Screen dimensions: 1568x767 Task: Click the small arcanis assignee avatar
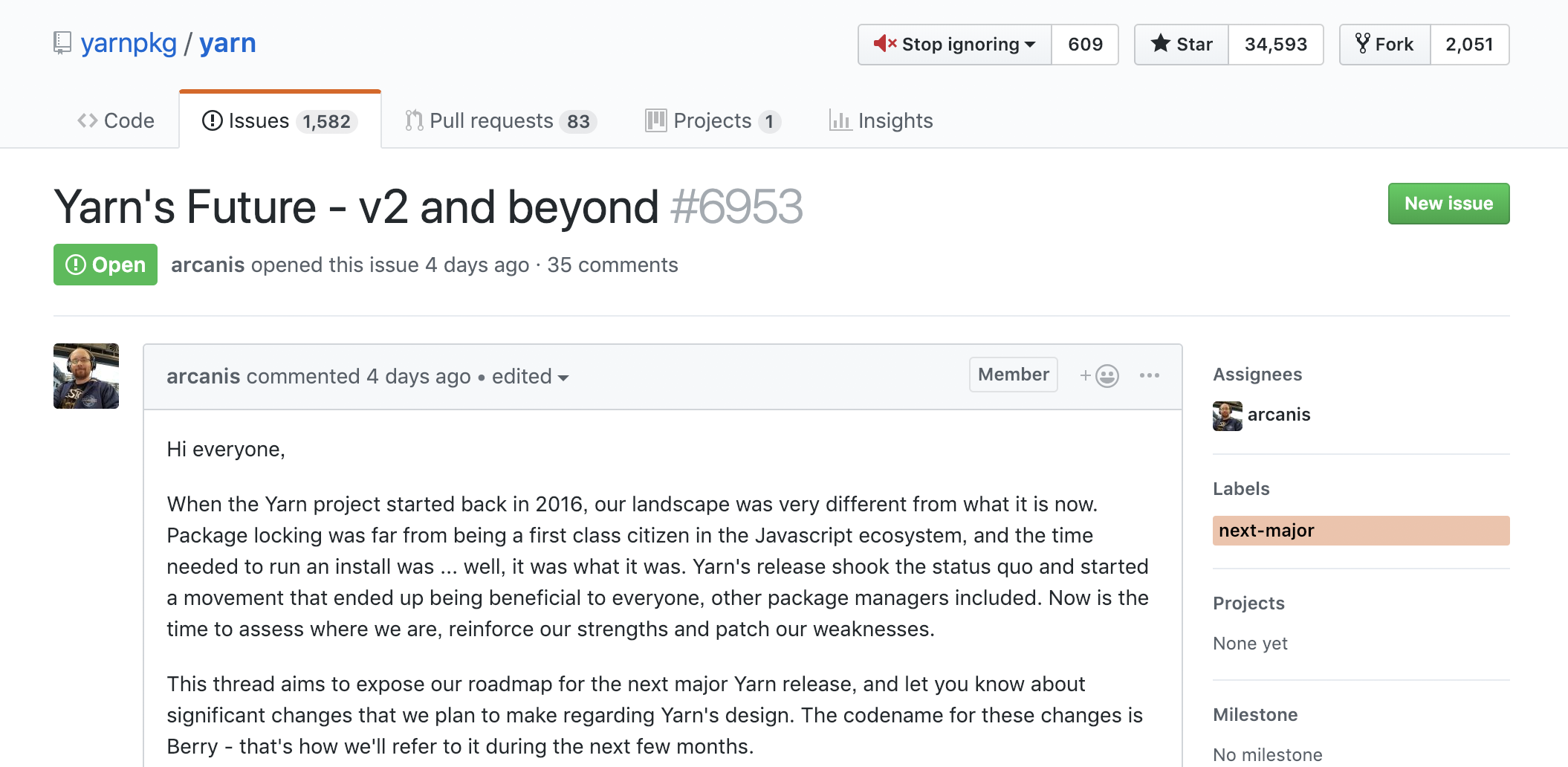click(x=1227, y=415)
